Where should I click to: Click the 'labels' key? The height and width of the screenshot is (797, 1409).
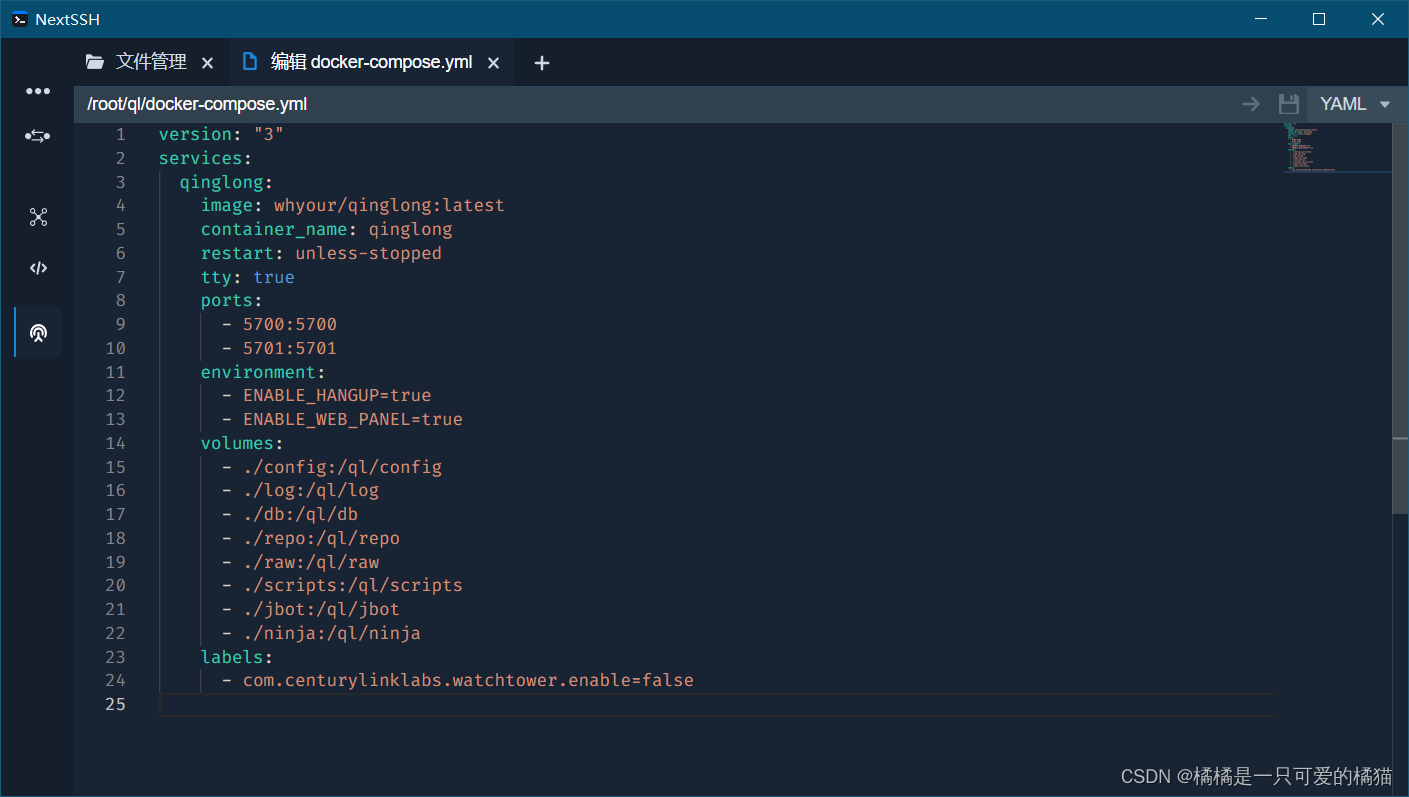click(x=232, y=657)
